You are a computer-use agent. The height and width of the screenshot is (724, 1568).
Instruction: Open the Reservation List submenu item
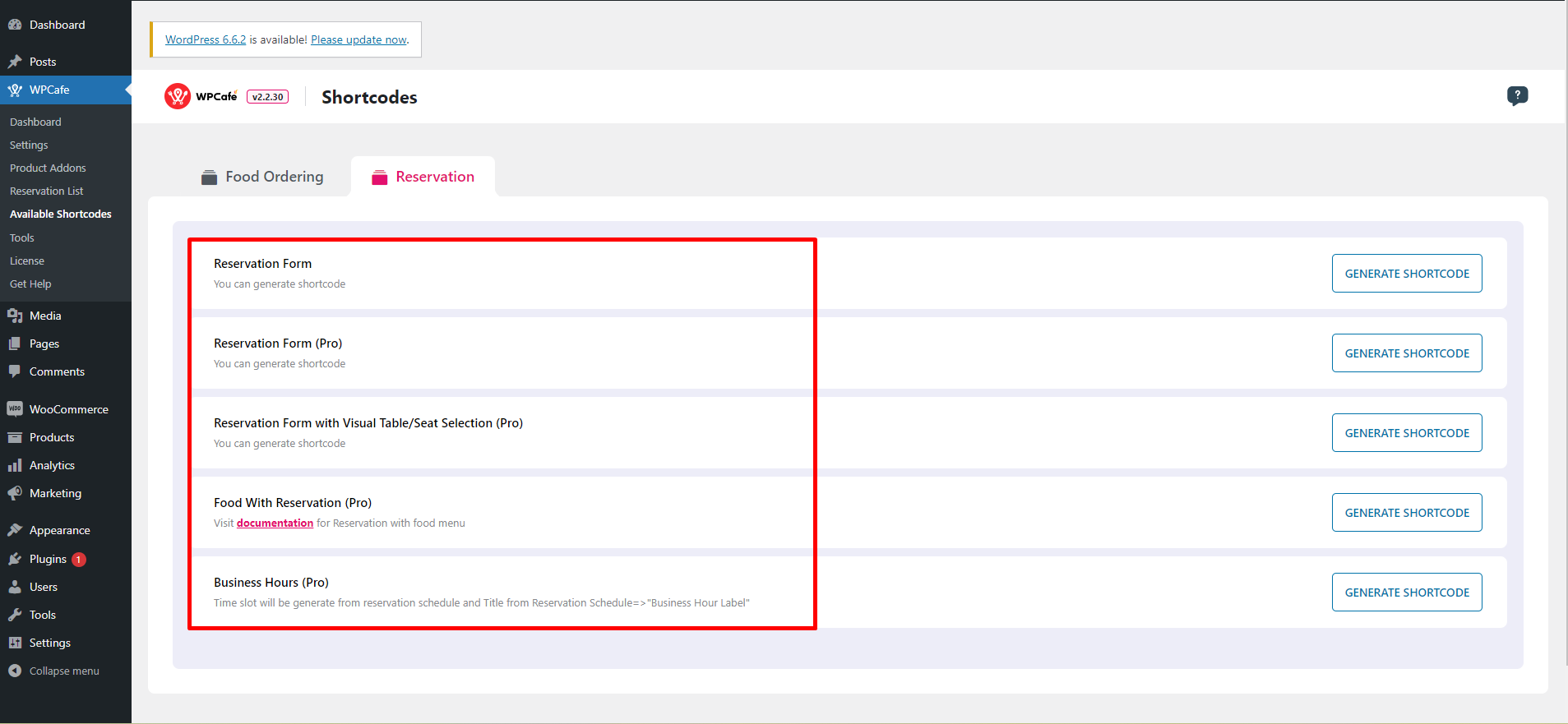[x=46, y=191]
